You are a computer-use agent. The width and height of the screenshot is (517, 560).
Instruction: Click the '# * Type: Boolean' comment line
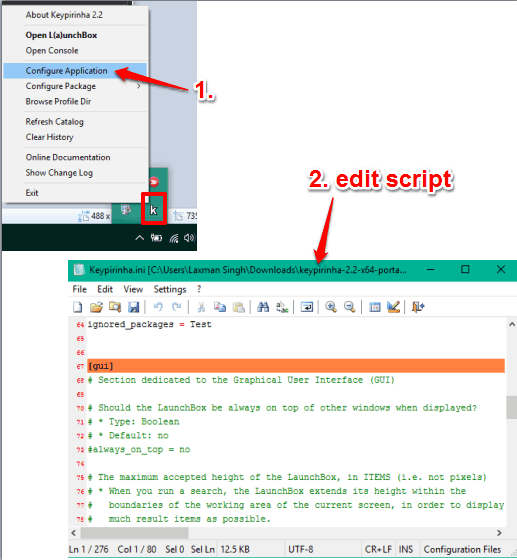[134, 422]
